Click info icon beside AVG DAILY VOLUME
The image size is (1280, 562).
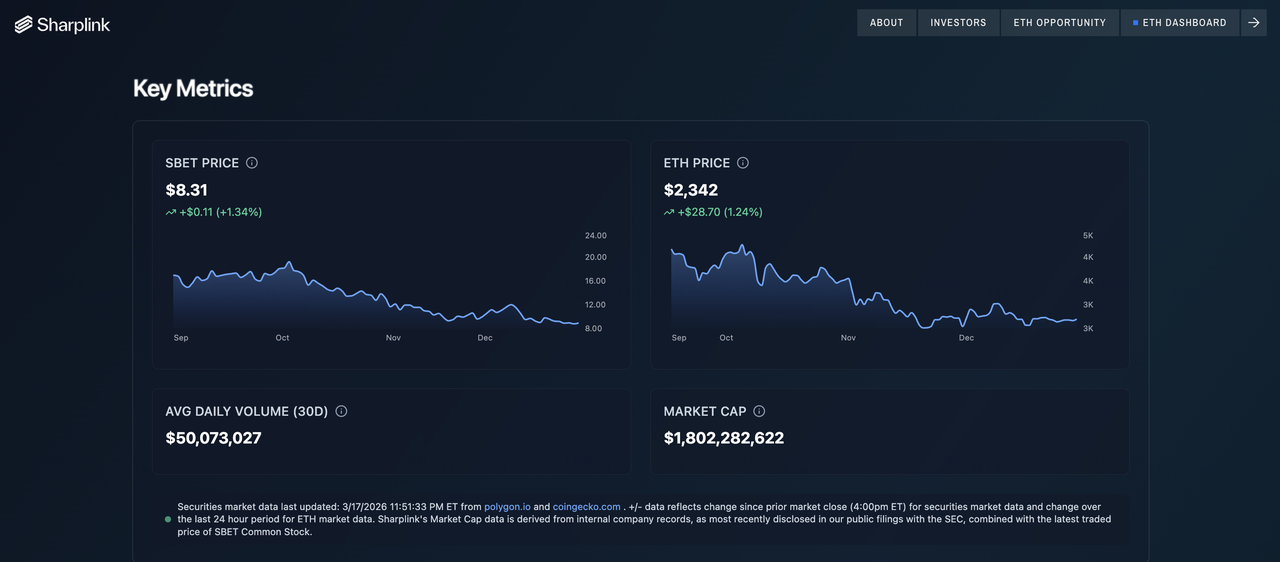341,411
